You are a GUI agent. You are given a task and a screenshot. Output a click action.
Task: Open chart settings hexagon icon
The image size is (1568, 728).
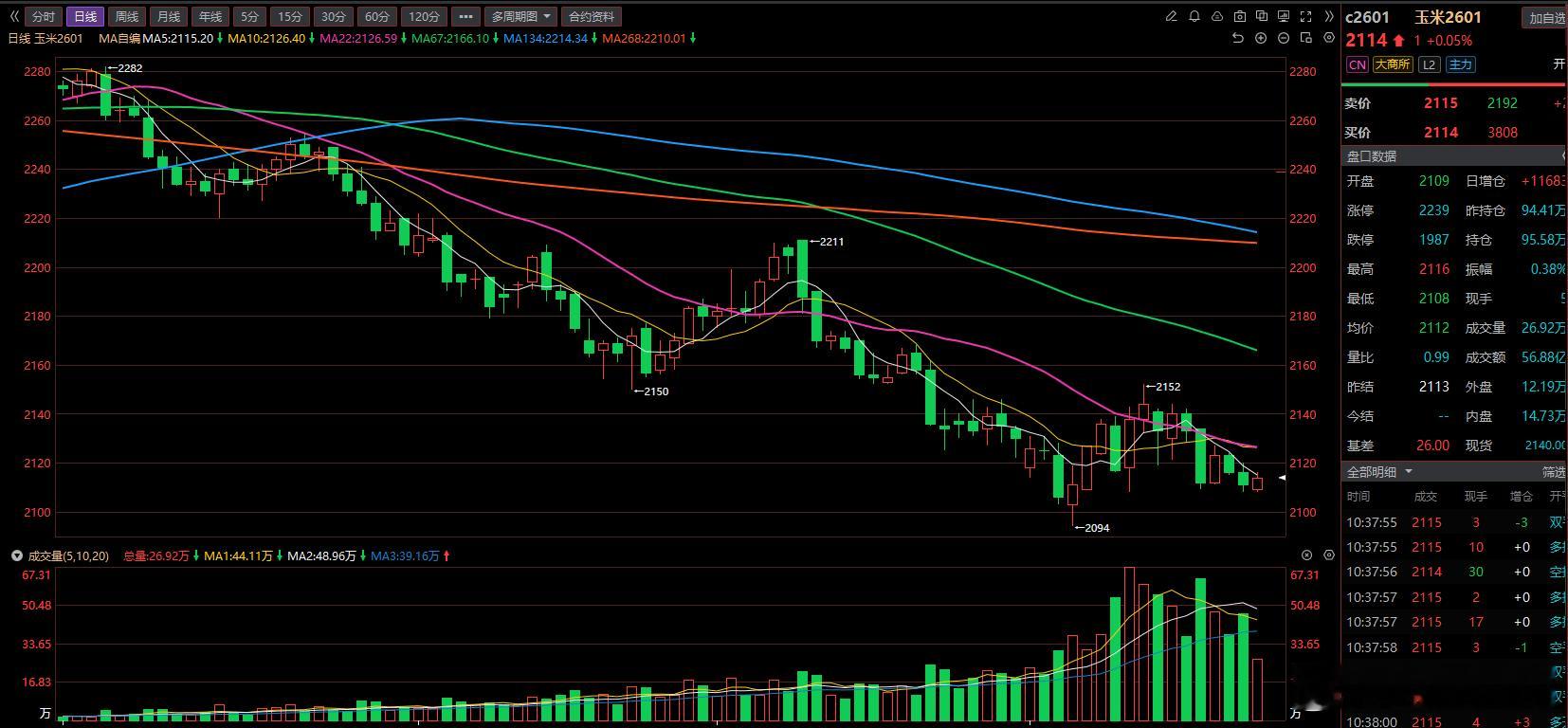tap(1329, 38)
